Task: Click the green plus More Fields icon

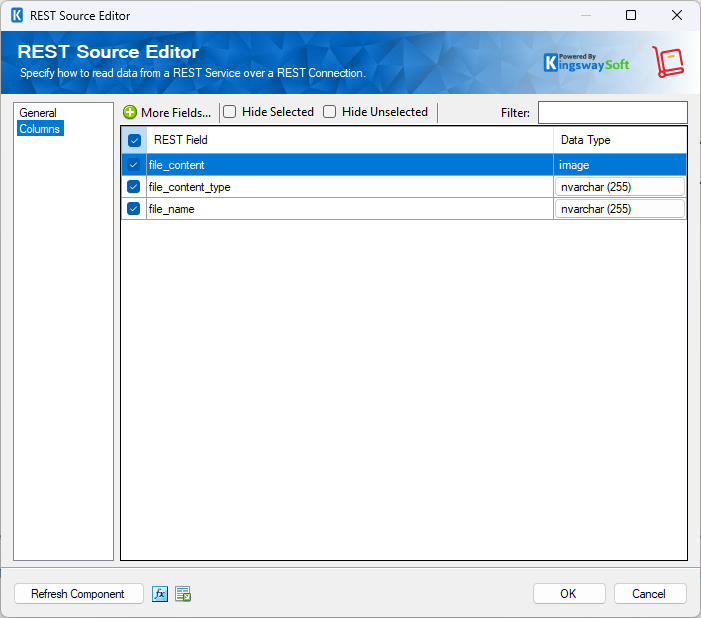Action: [x=130, y=112]
